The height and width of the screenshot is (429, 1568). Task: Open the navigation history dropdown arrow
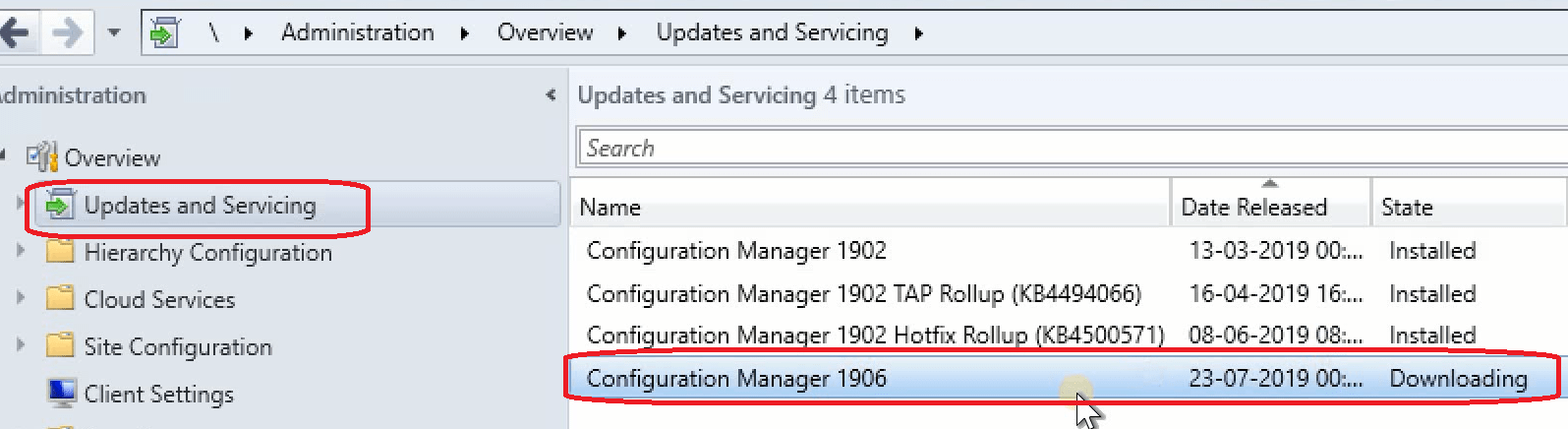[114, 32]
